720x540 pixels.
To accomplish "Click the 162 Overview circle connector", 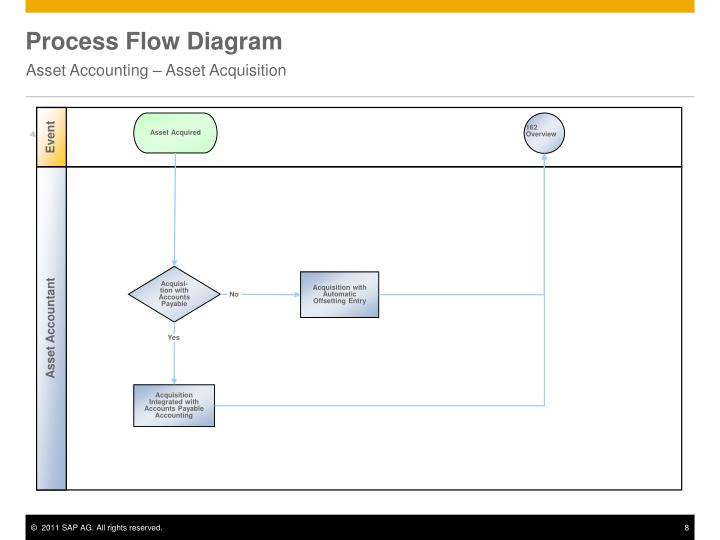I will point(544,133).
